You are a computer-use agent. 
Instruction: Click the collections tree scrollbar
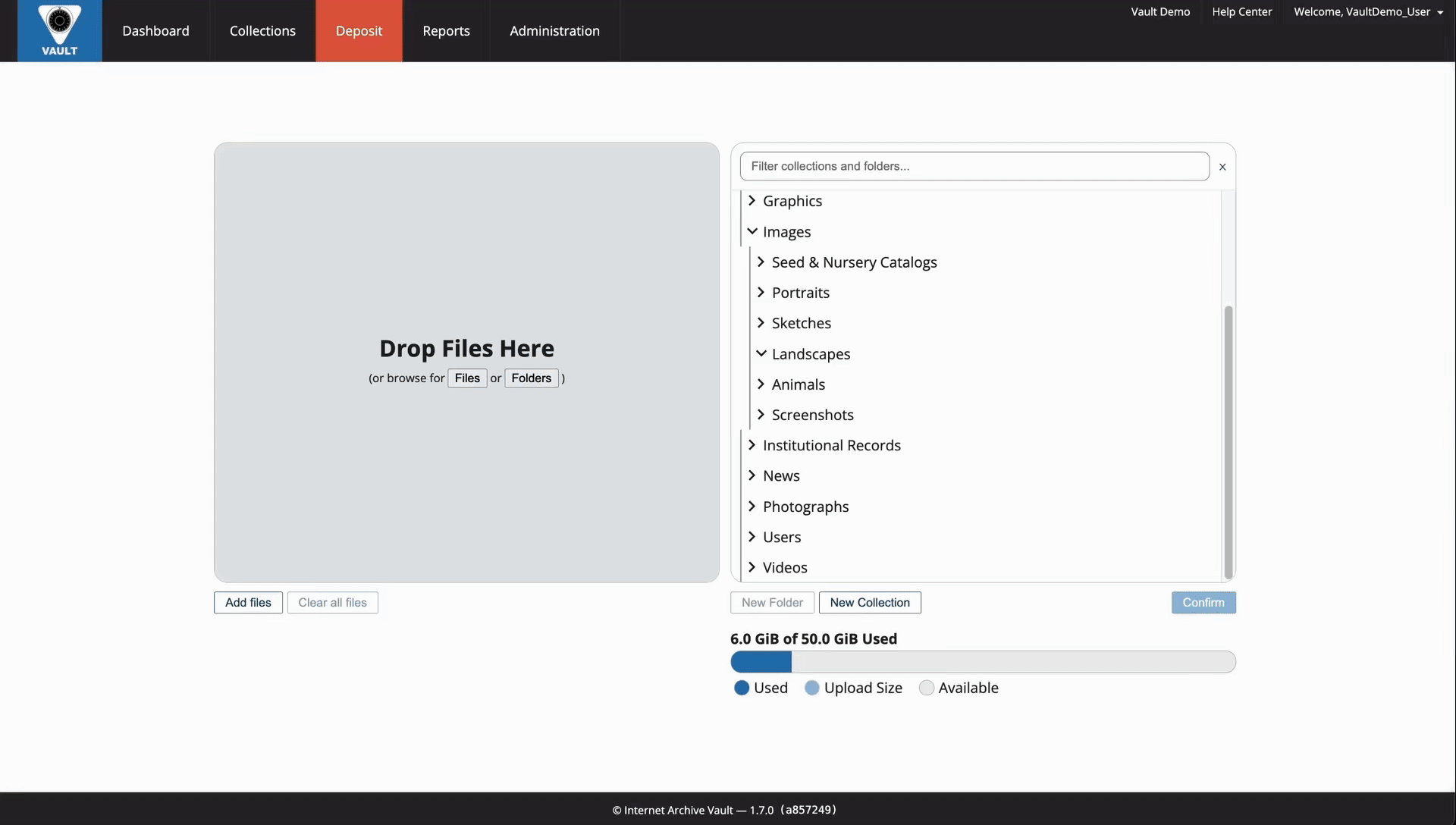[1228, 442]
